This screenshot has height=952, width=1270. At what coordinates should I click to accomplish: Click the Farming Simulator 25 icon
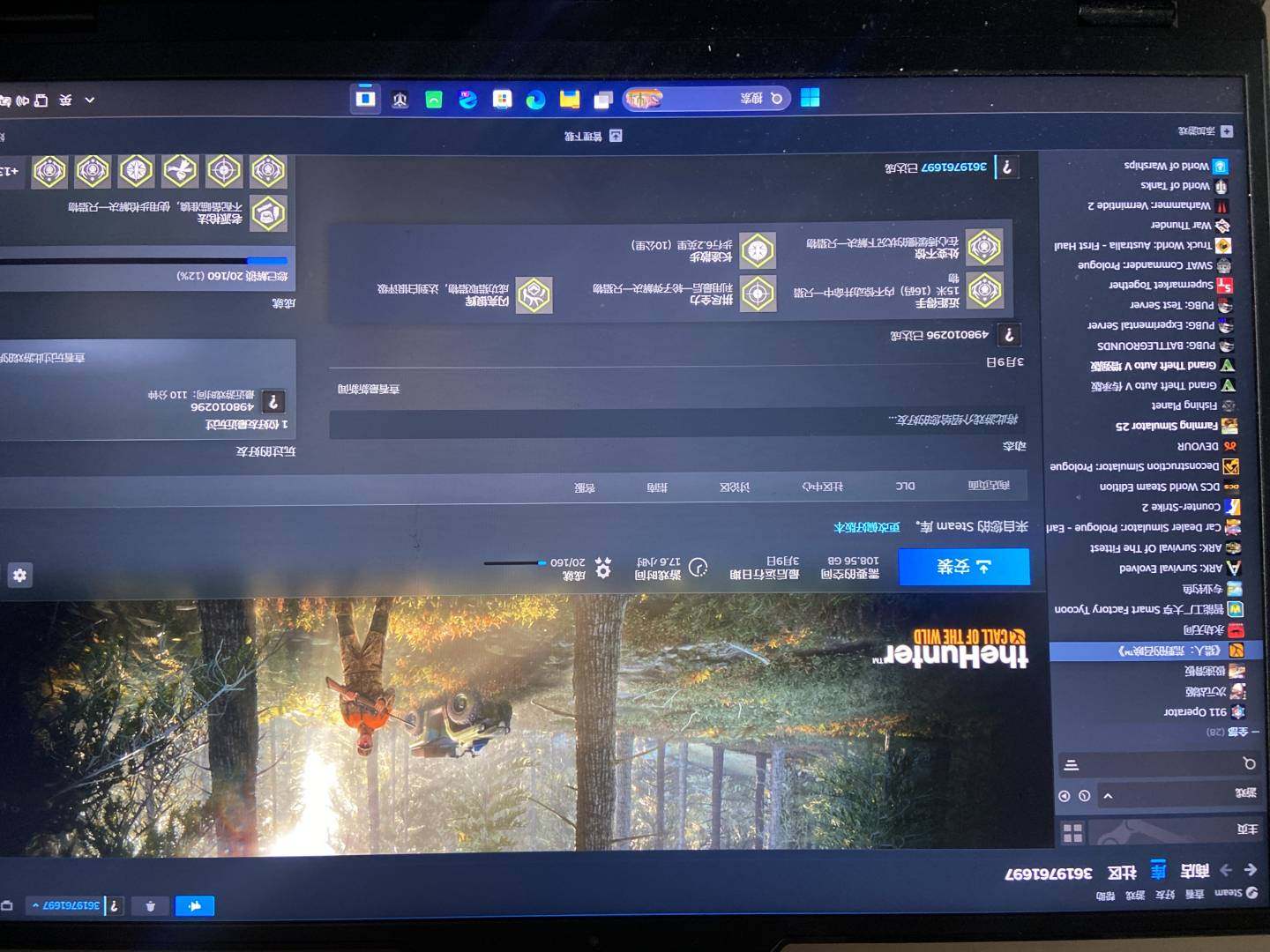point(1229,426)
